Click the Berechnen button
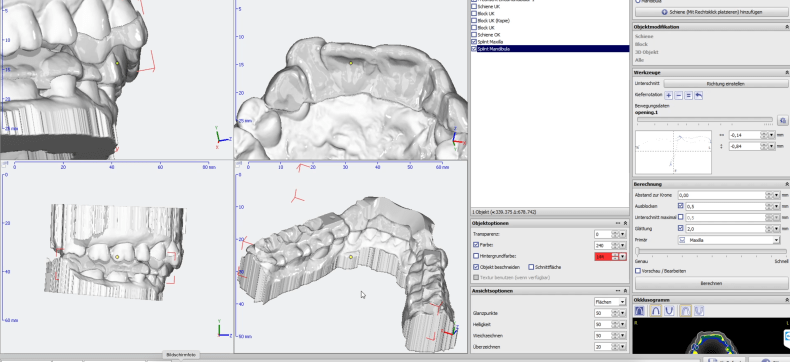Viewport: 790px width, 362px height. tap(711, 283)
